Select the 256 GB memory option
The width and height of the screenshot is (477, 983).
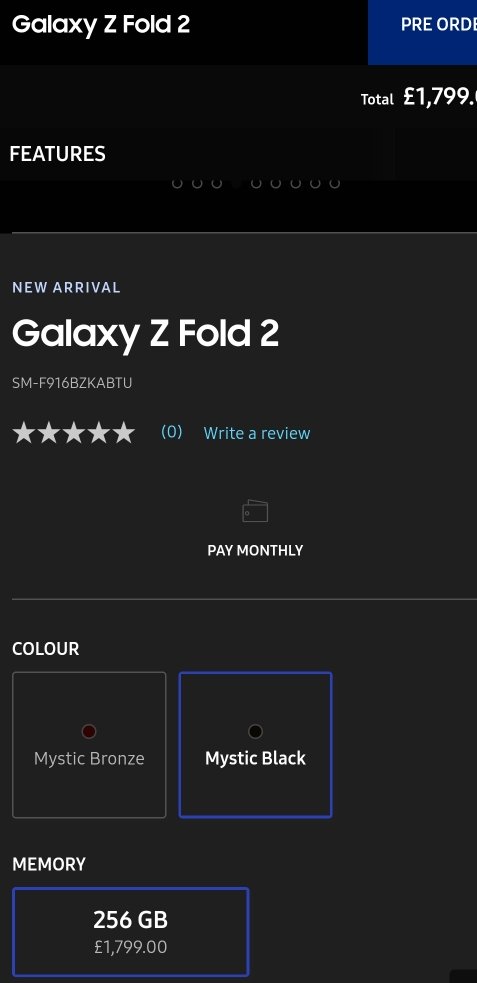click(x=130, y=932)
